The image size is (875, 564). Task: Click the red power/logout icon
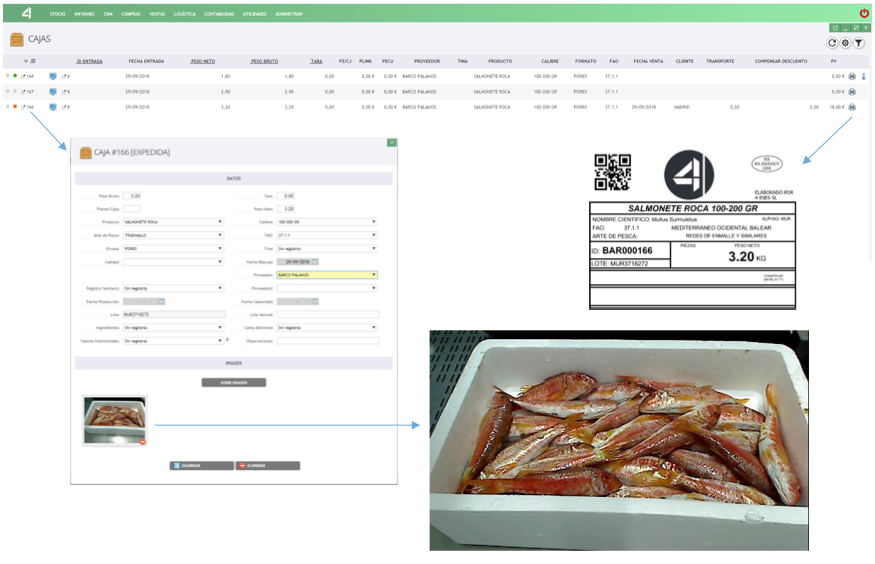pos(864,13)
